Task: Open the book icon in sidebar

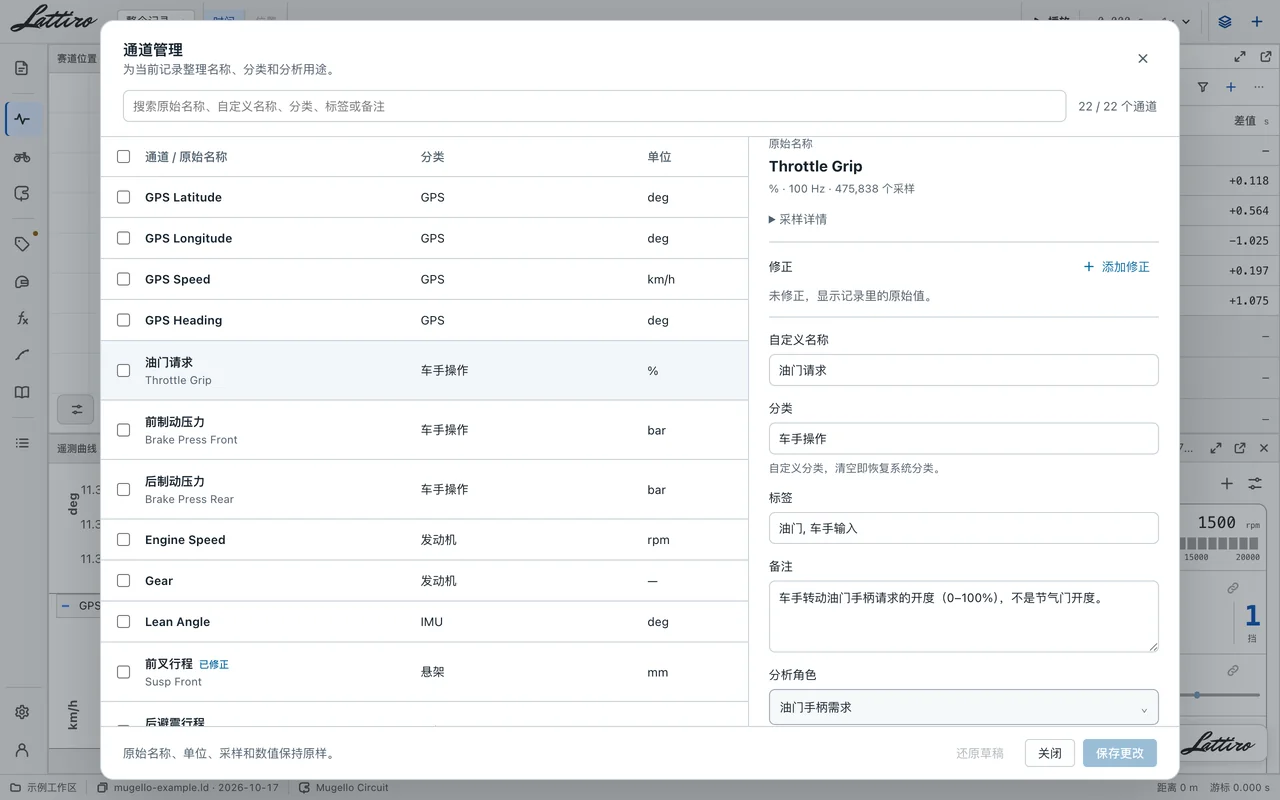Action: (22, 393)
